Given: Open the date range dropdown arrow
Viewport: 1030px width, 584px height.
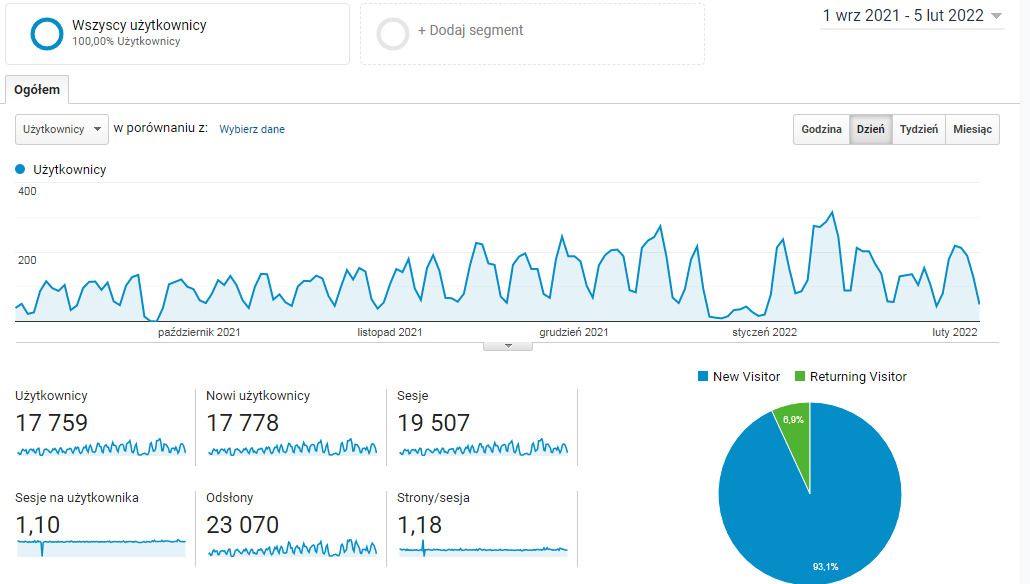Looking at the screenshot, I should coord(996,16).
